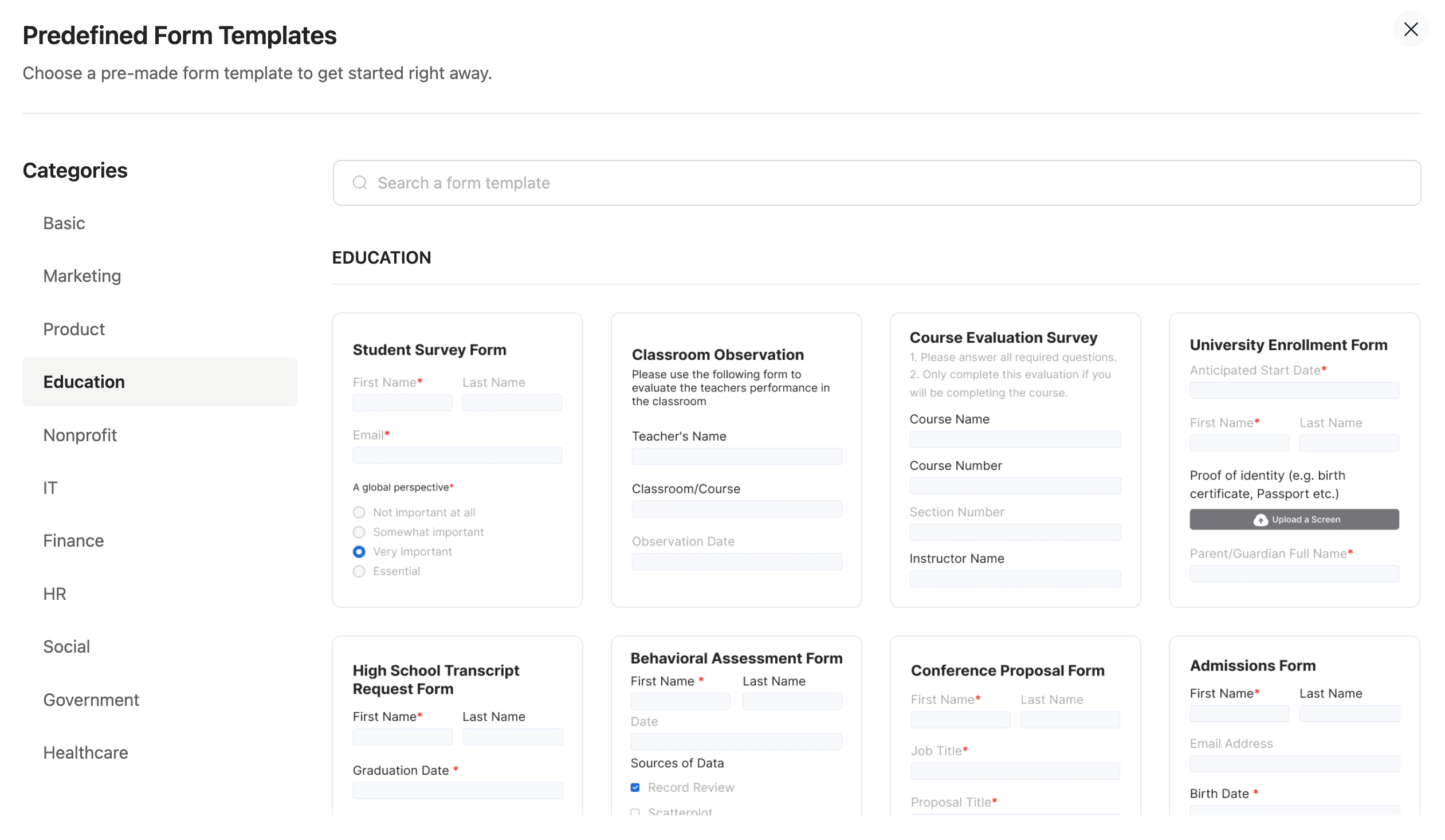Open the Basic templates category

point(64,223)
